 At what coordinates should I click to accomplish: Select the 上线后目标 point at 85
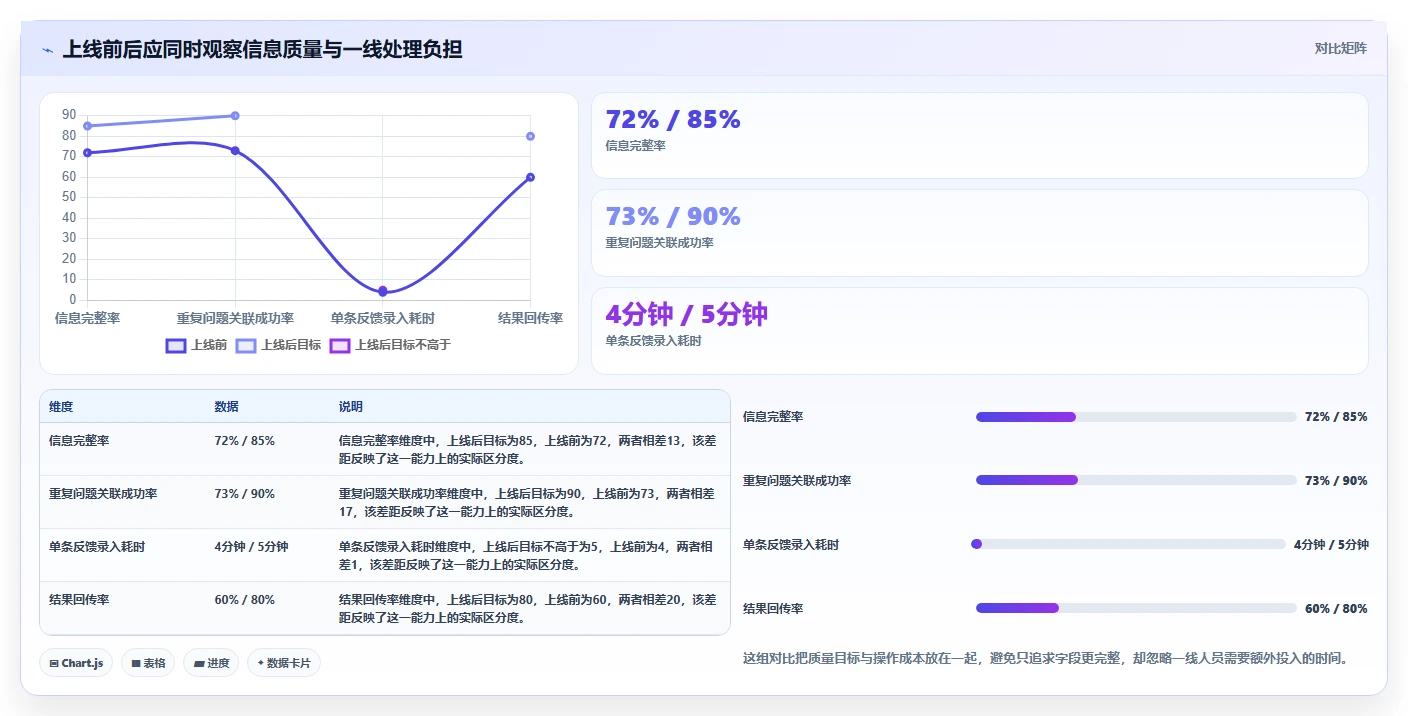[88, 126]
